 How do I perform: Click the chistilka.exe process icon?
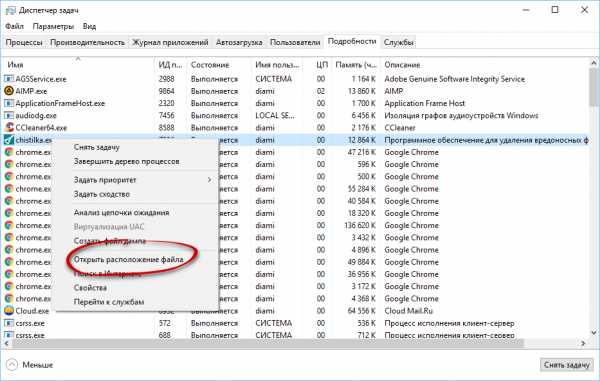(x=8, y=140)
